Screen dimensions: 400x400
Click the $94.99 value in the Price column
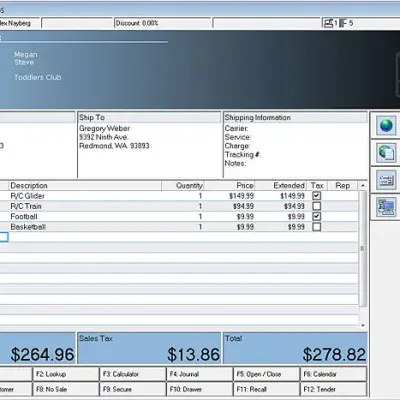243,206
